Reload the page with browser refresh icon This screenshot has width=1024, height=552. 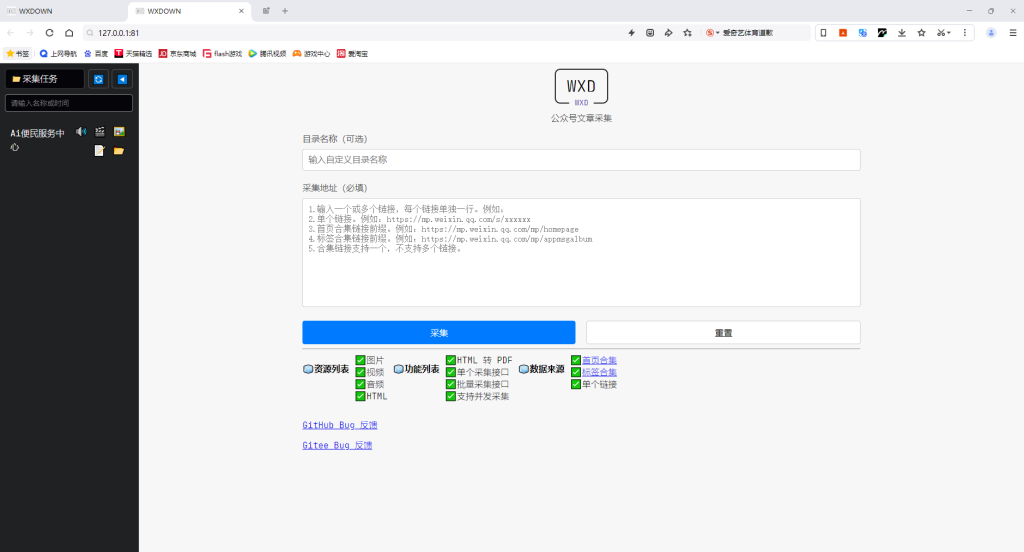click(x=49, y=33)
